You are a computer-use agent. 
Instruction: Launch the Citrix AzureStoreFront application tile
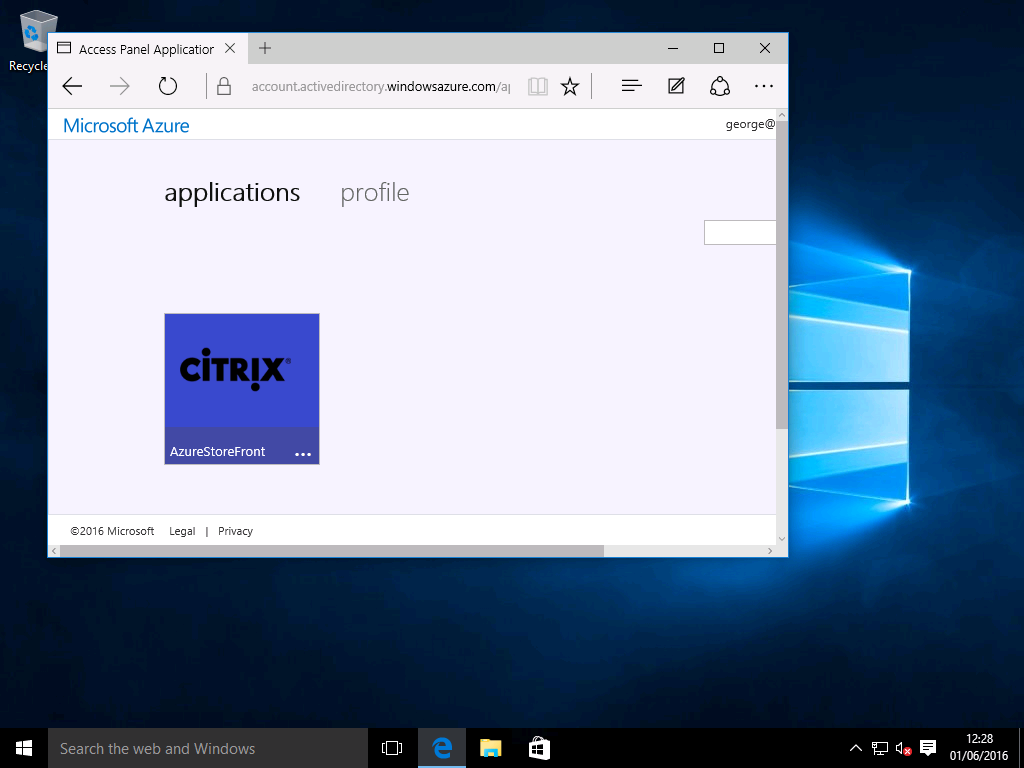pos(241,372)
